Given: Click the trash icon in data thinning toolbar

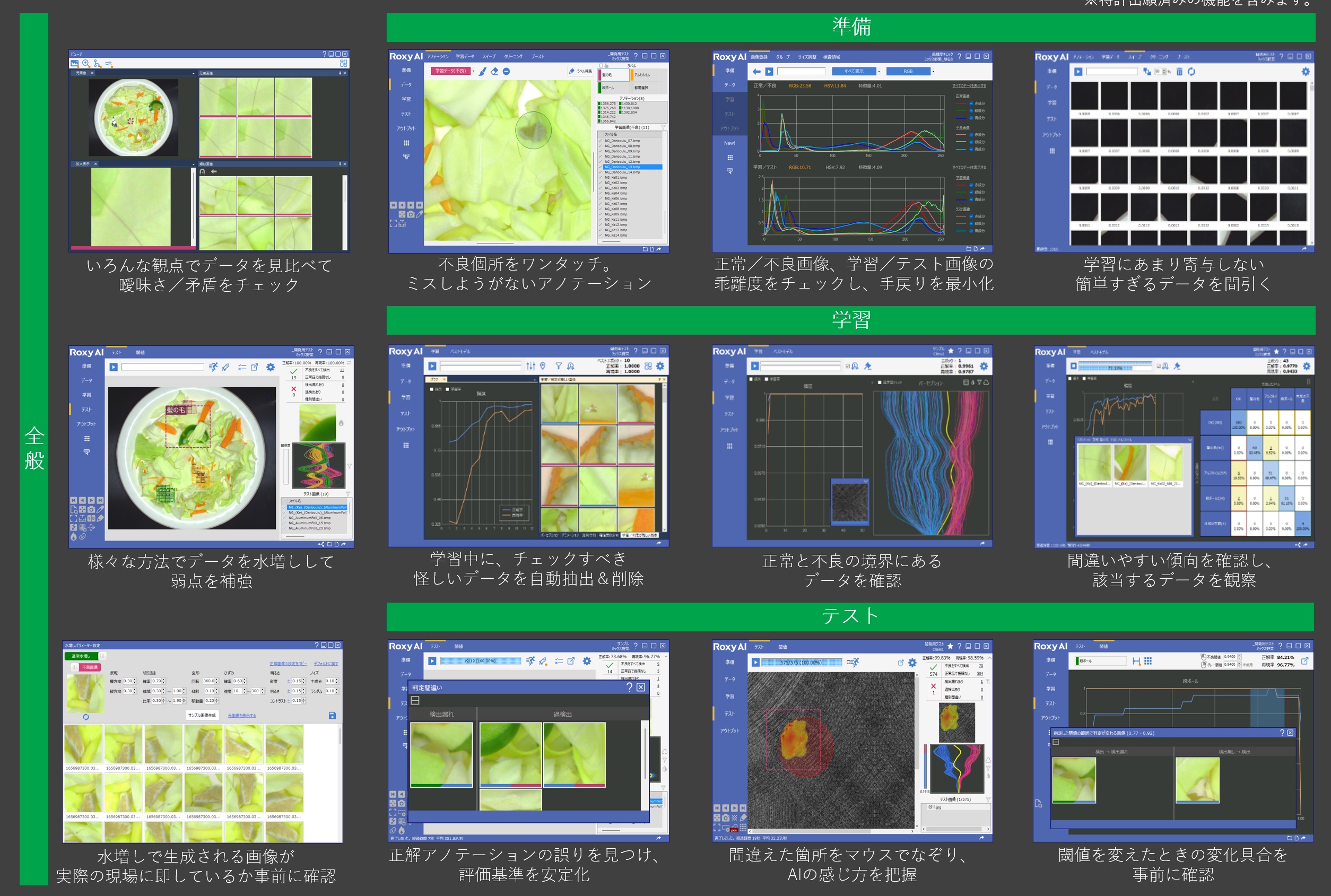Looking at the screenshot, I should click(x=1179, y=72).
